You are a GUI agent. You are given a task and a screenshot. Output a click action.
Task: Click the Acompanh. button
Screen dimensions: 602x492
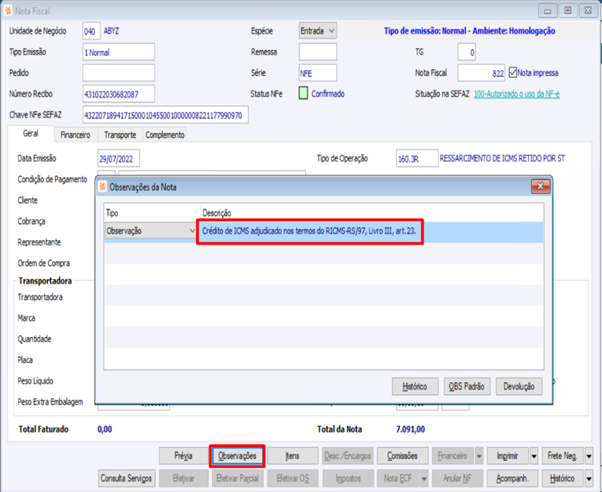pos(512,479)
